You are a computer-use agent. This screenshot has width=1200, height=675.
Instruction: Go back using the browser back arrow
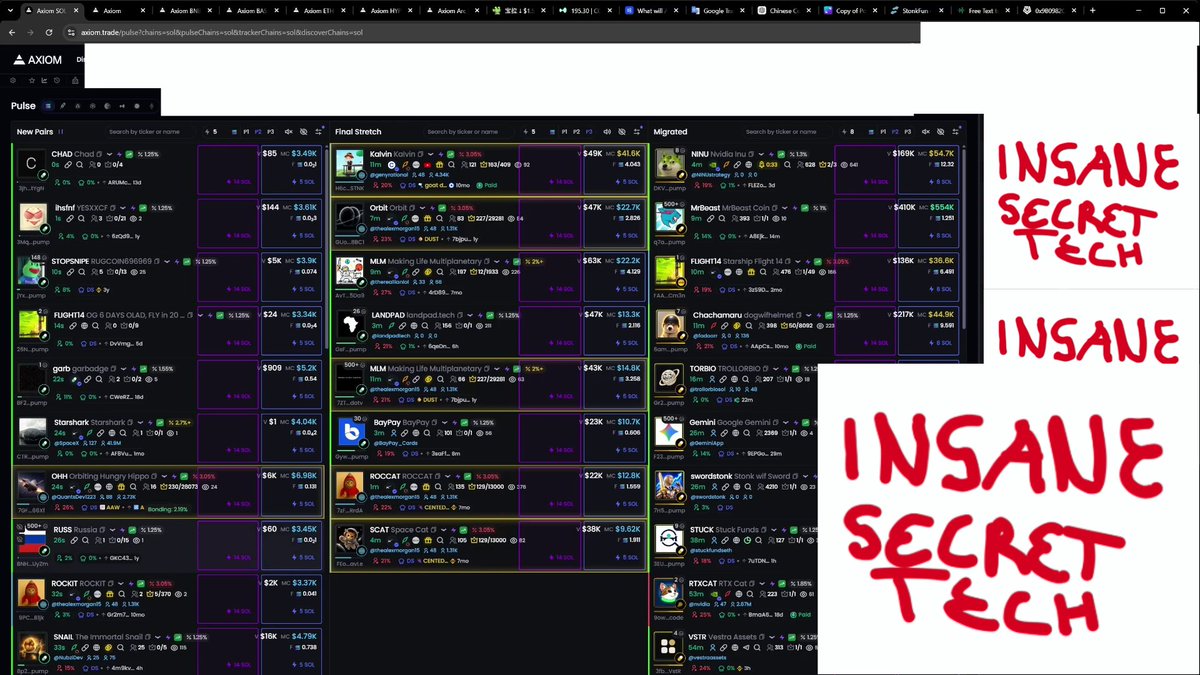coord(12,32)
